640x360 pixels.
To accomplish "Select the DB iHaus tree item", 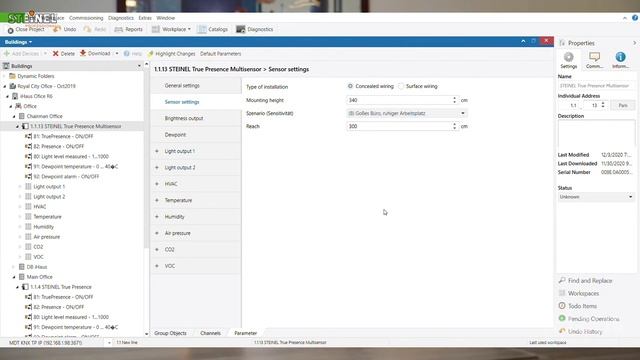I will [x=37, y=267].
